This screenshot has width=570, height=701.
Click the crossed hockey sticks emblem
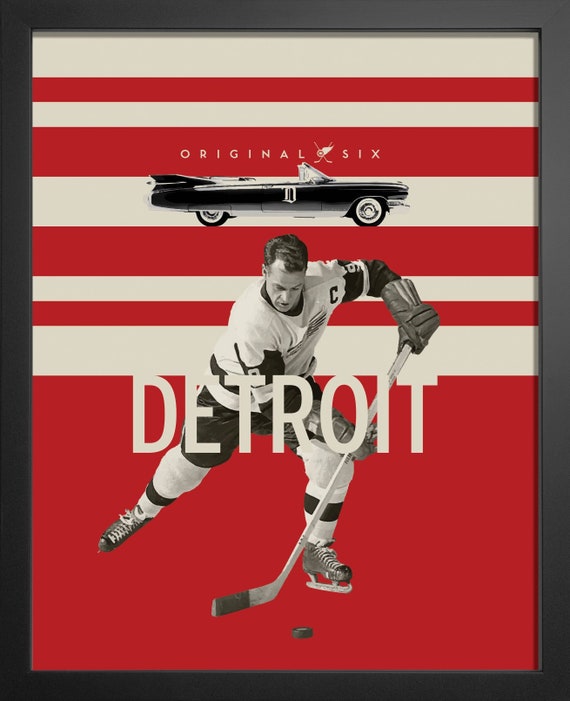click(x=324, y=152)
